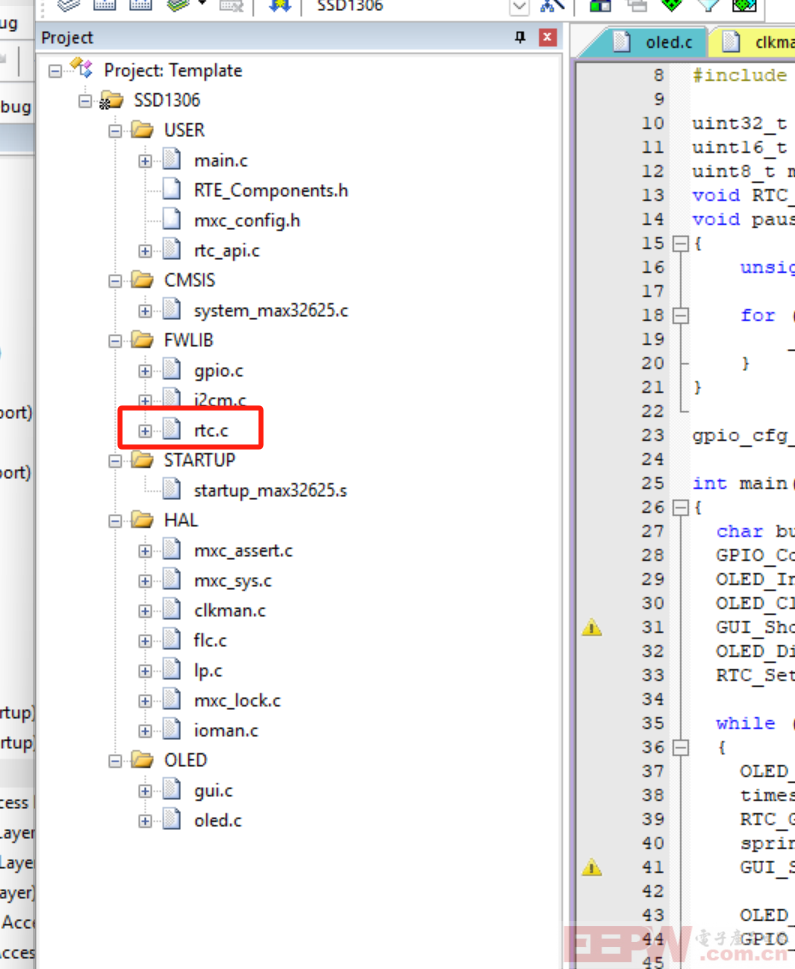This screenshot has width=795, height=969.
Task: Click the flc.c file icon
Action: tap(172, 640)
